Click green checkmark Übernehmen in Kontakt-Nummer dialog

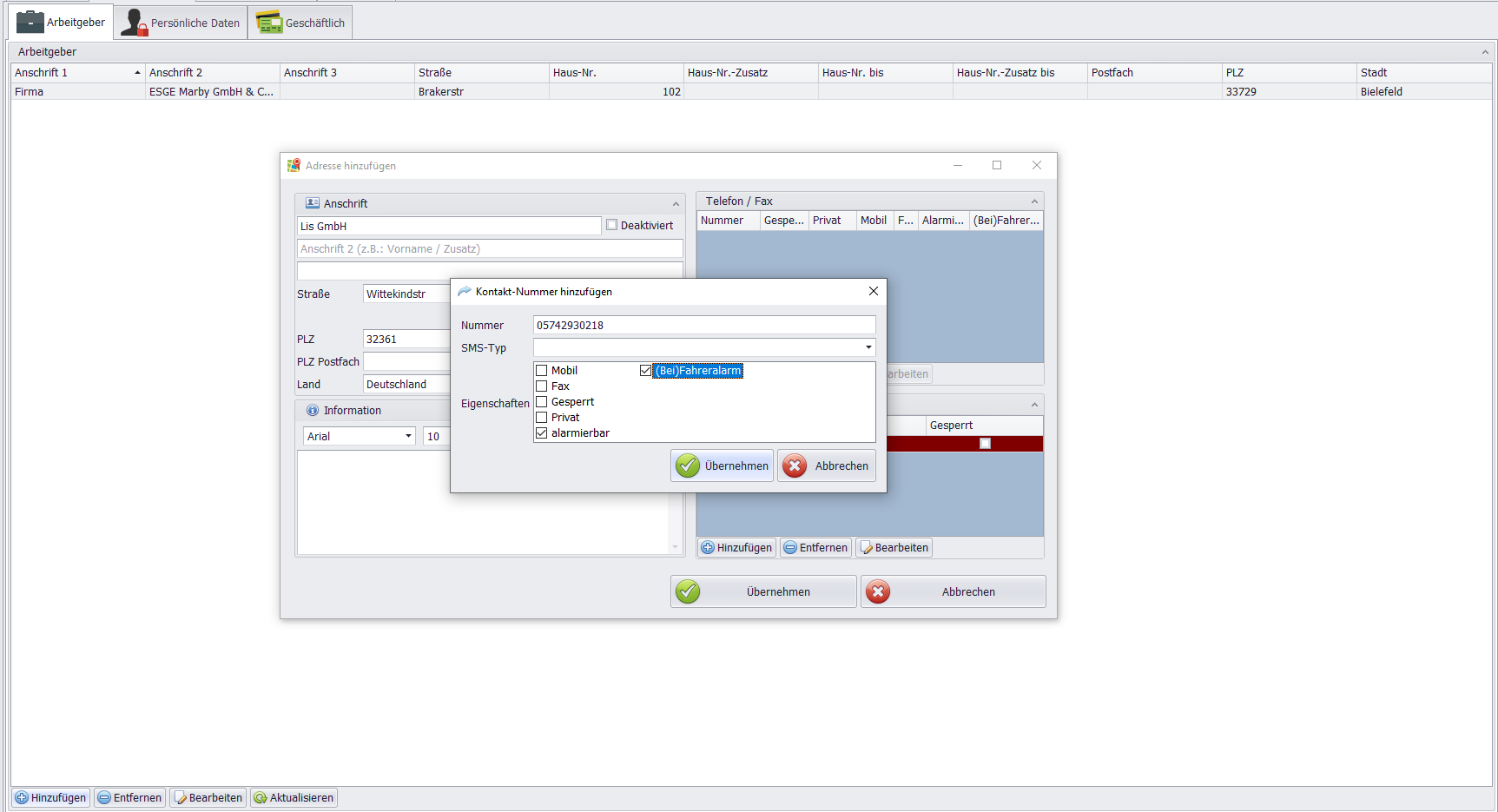[x=722, y=466]
